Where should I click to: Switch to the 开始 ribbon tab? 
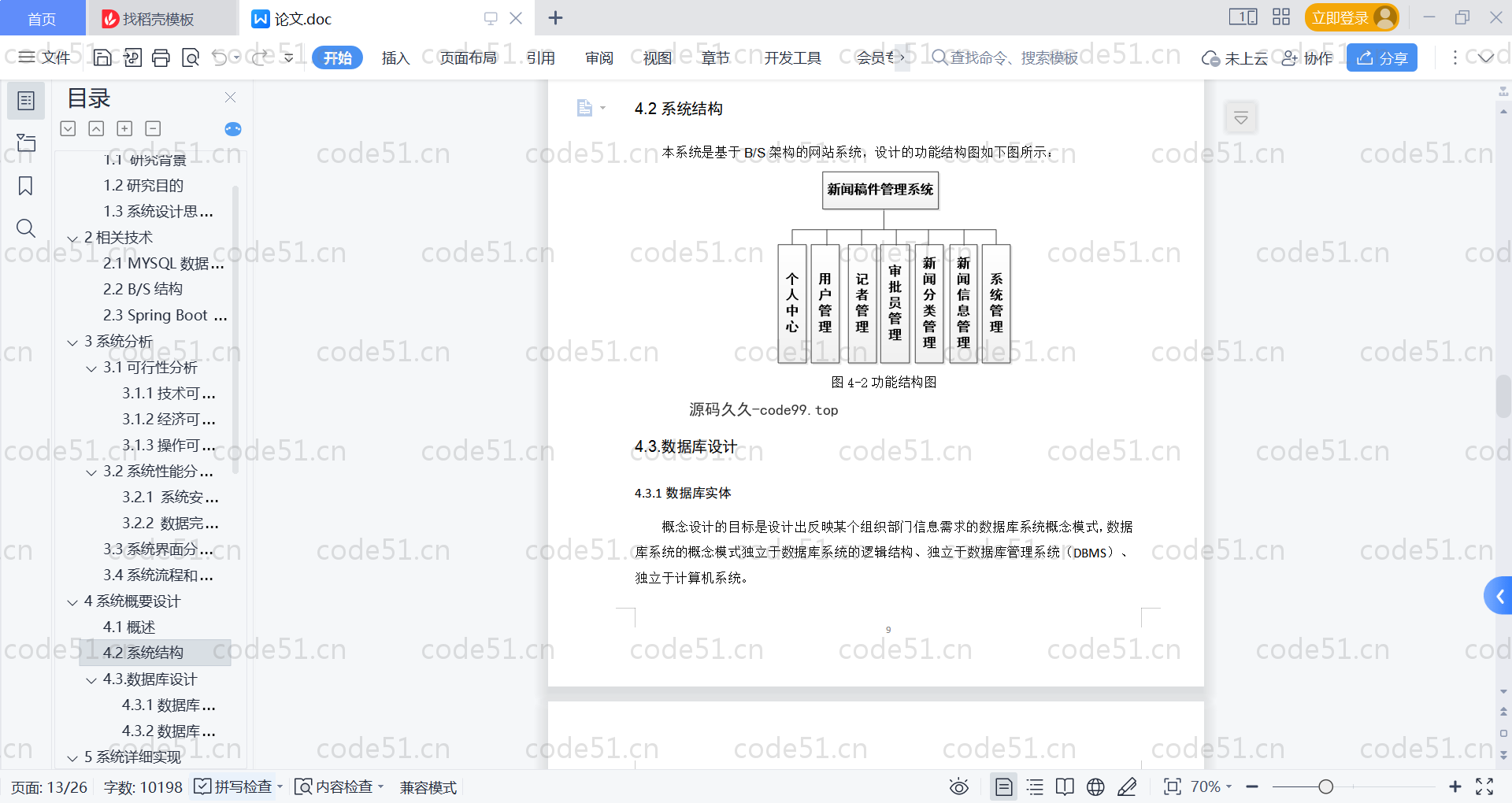coord(337,57)
